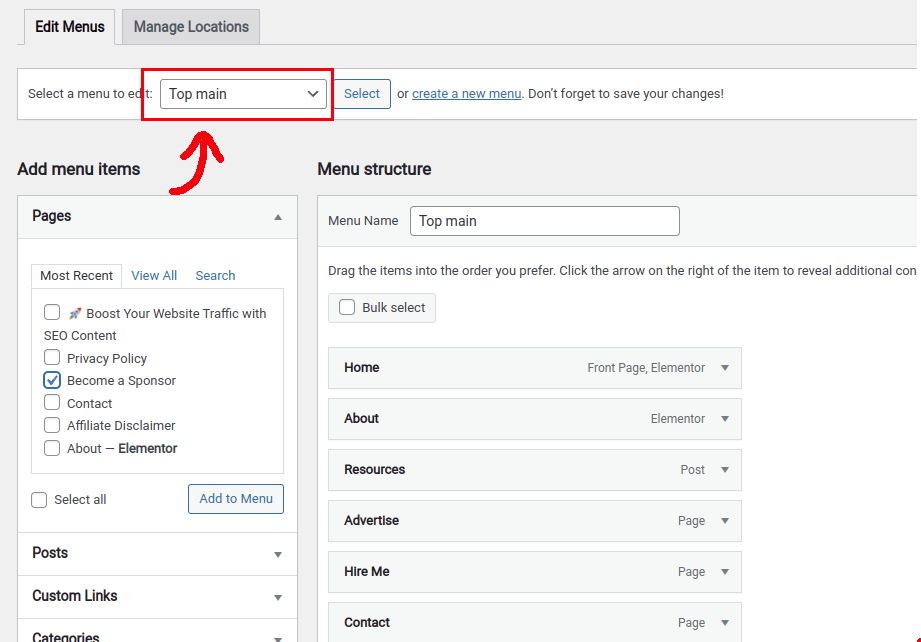Open the View All pages tab

(154, 275)
